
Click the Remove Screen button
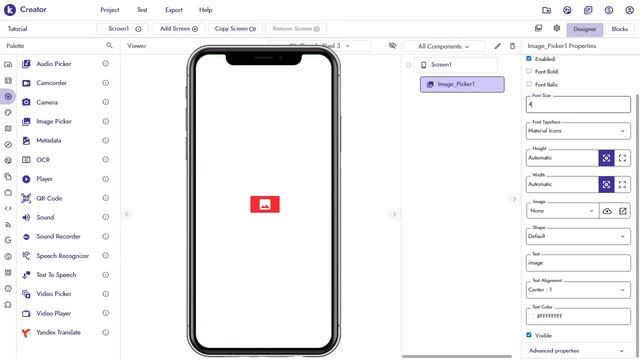click(x=296, y=29)
